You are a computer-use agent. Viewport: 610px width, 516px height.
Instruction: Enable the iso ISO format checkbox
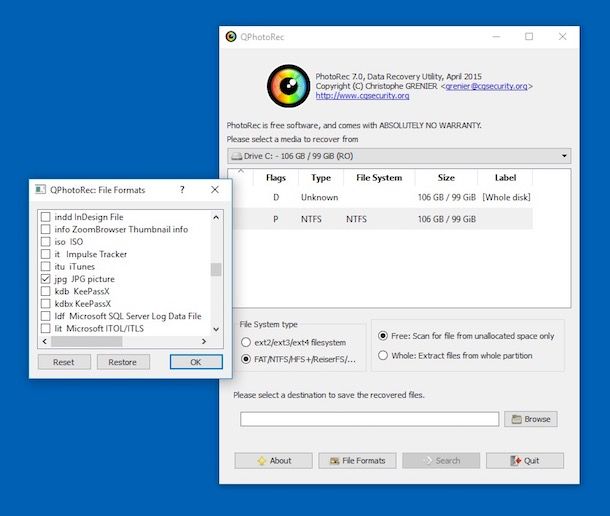pyautogui.click(x=45, y=241)
